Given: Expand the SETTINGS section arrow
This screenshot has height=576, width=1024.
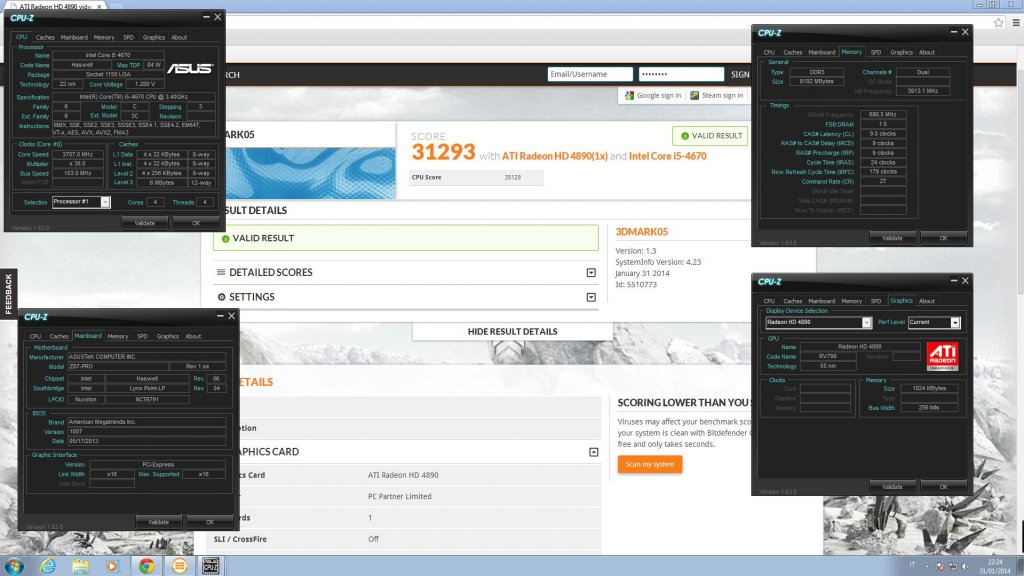Looking at the screenshot, I should pyautogui.click(x=591, y=297).
